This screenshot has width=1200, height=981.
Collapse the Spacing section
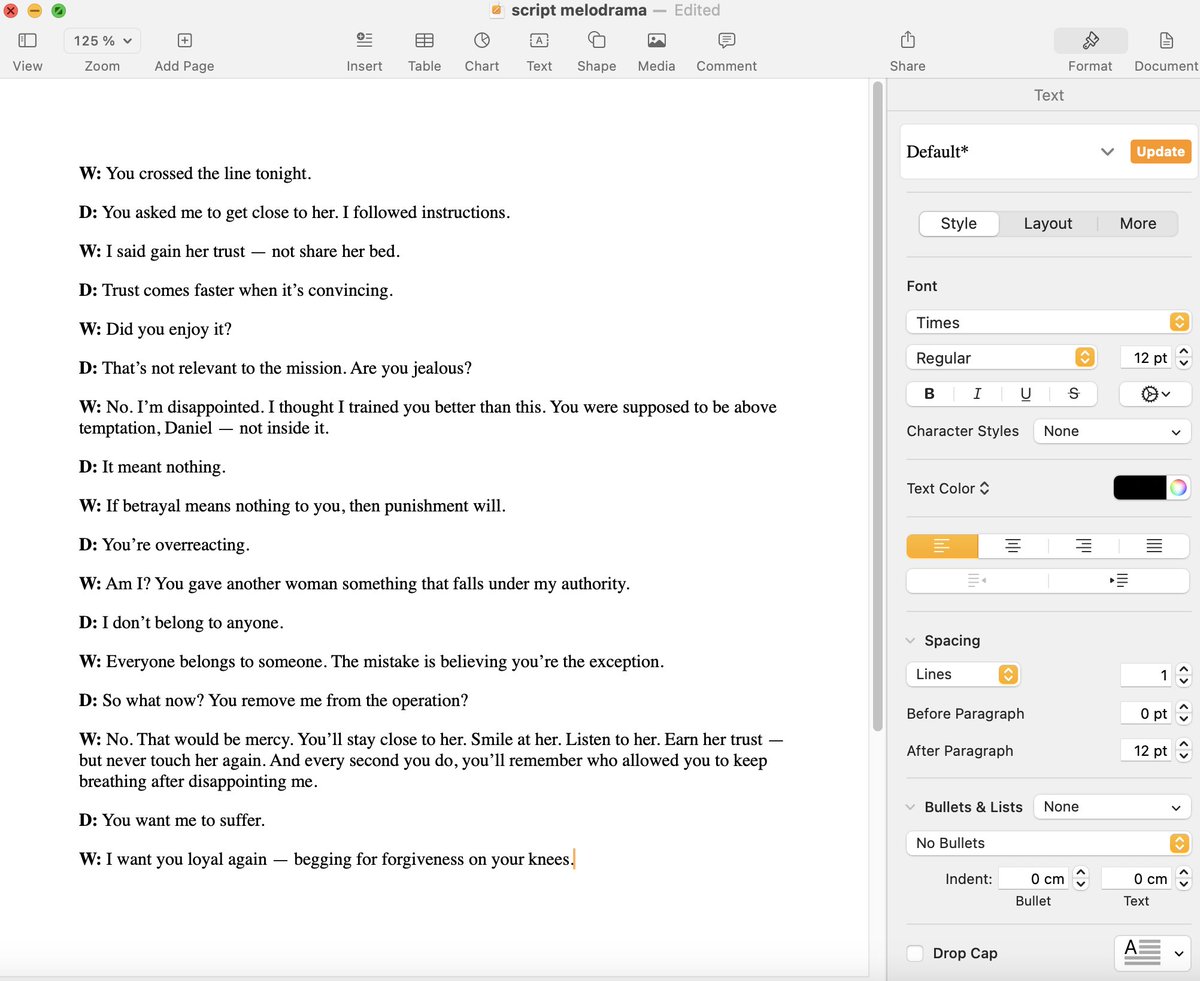(x=911, y=641)
